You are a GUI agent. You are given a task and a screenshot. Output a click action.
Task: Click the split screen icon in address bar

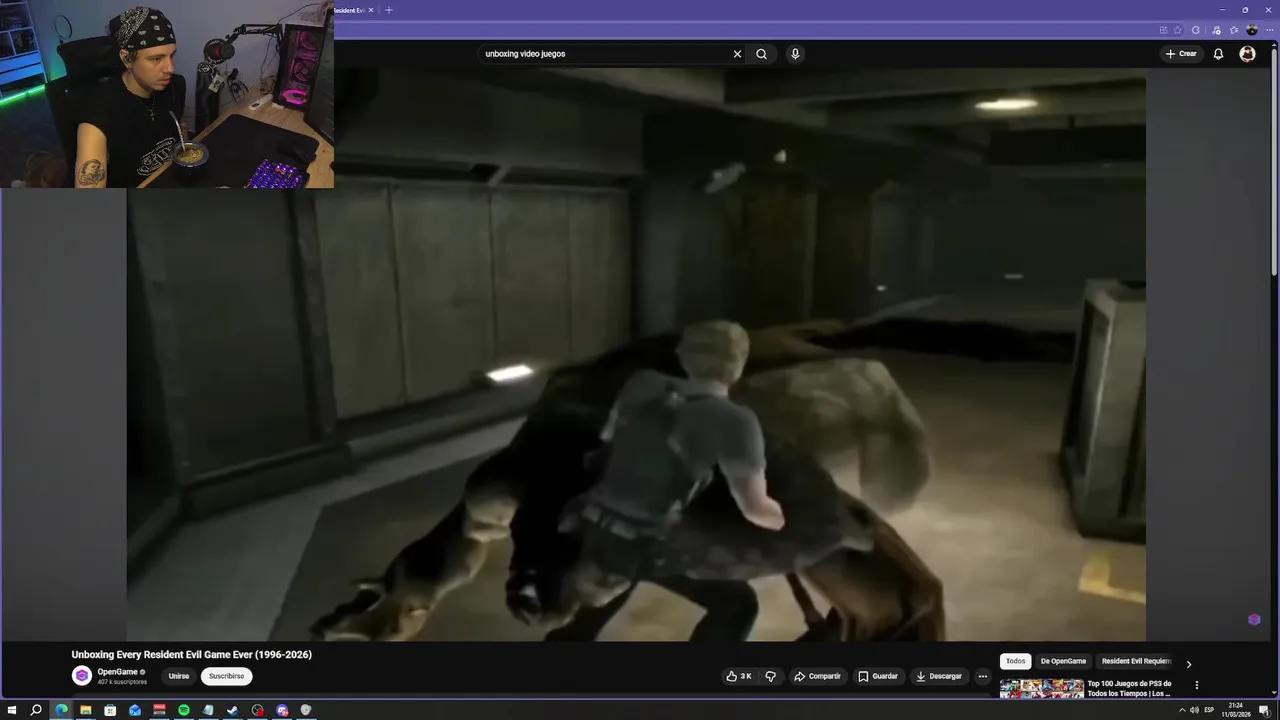[x=1163, y=30]
